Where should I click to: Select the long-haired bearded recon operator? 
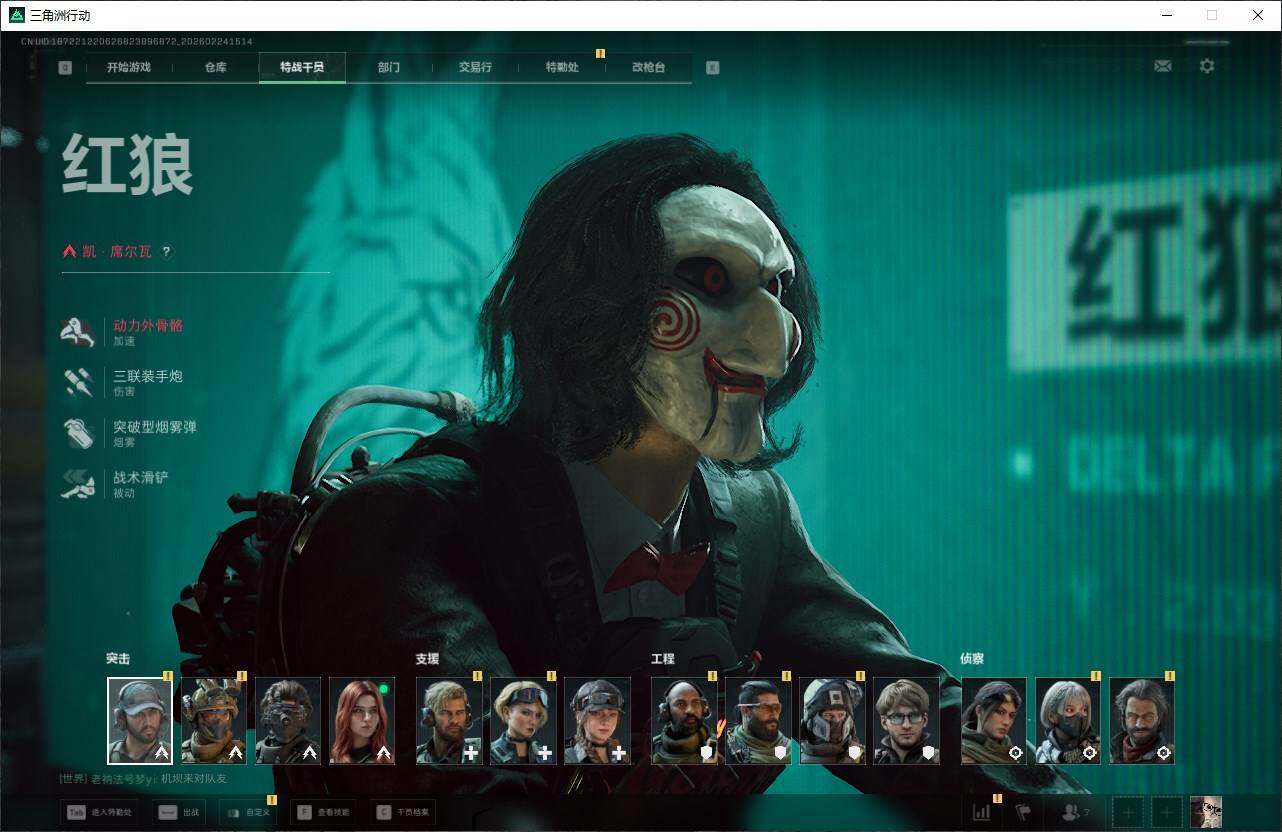pyautogui.click(x=1142, y=721)
